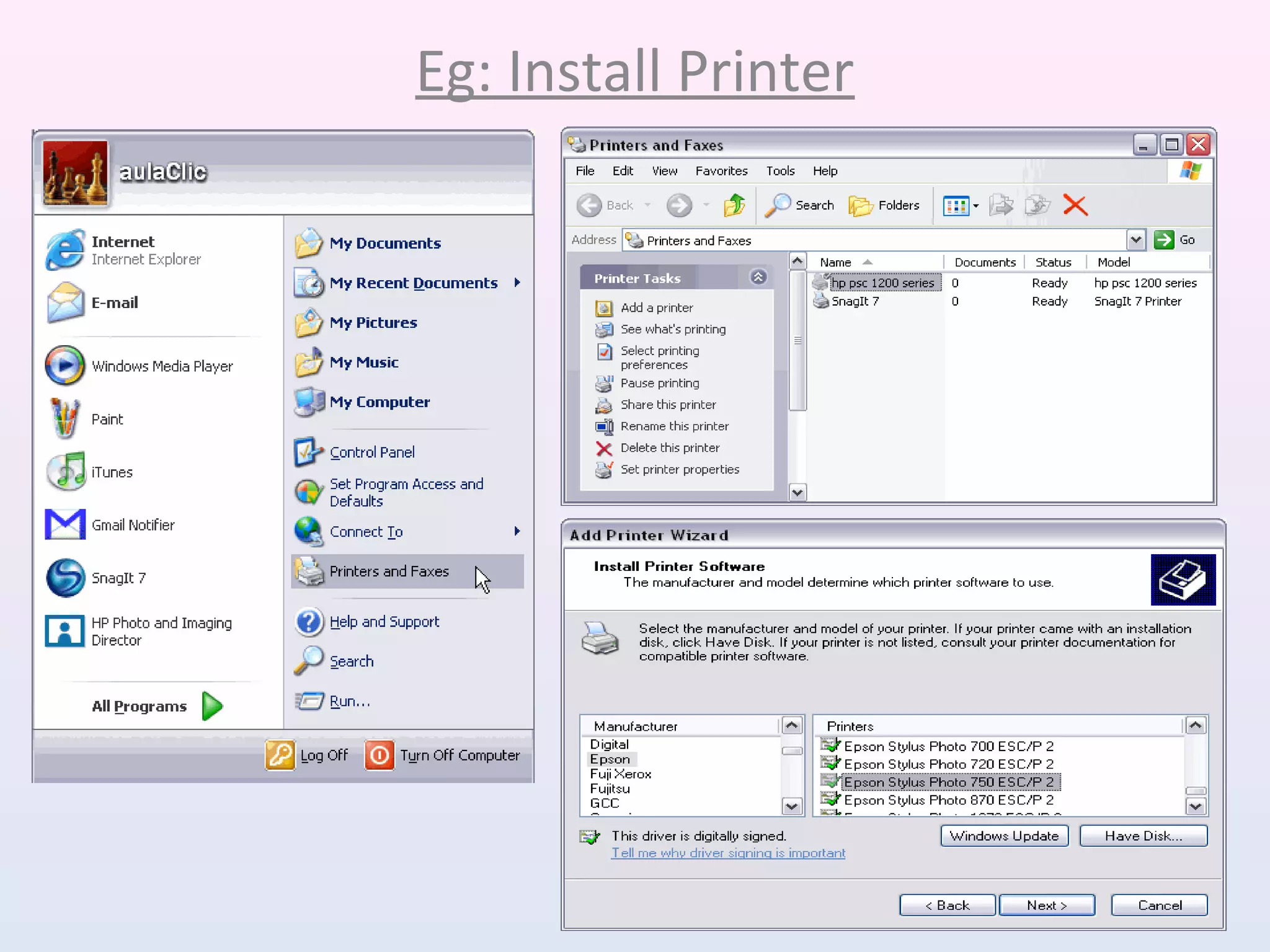Image resolution: width=1270 pixels, height=952 pixels.
Task: Toggle the Folders pane button
Action: click(x=884, y=205)
